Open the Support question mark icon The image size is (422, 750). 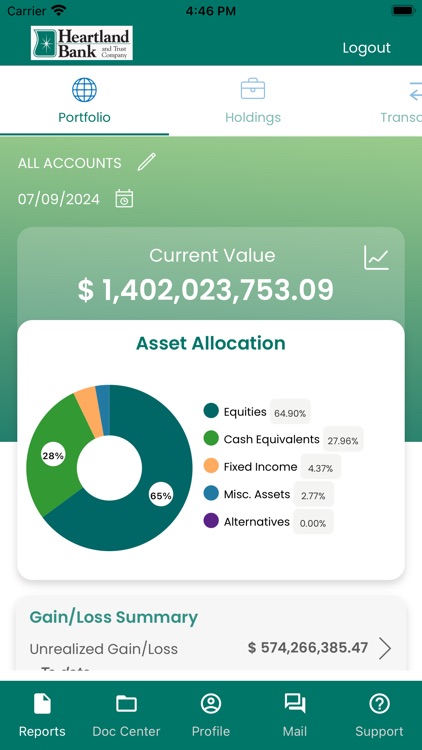[379, 704]
